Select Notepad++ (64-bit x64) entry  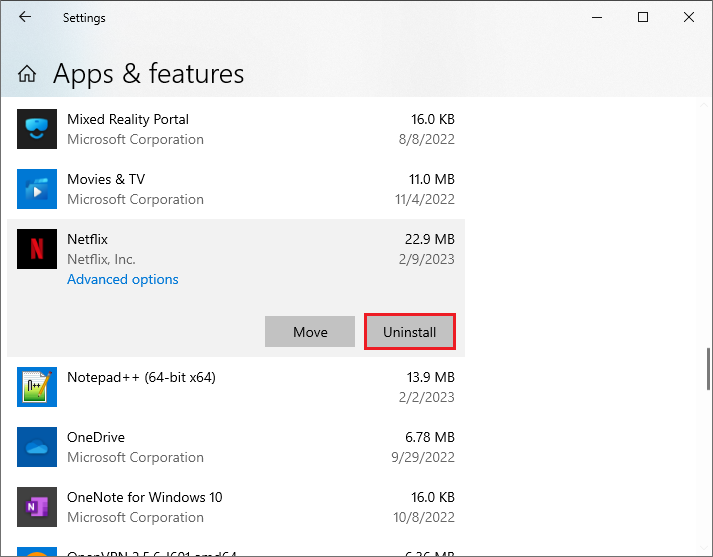point(141,377)
